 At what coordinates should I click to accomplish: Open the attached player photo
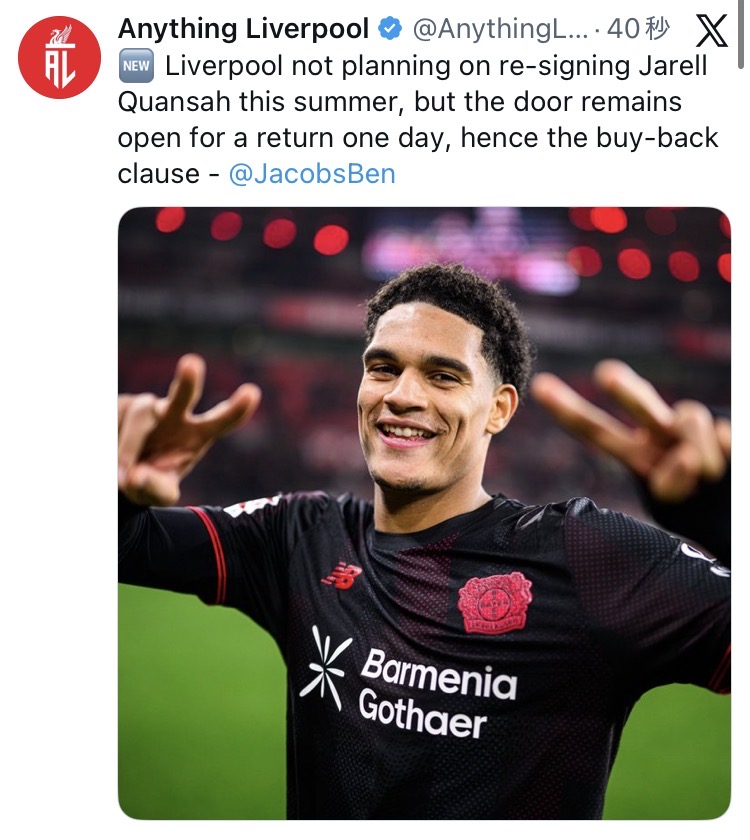pyautogui.click(x=424, y=513)
